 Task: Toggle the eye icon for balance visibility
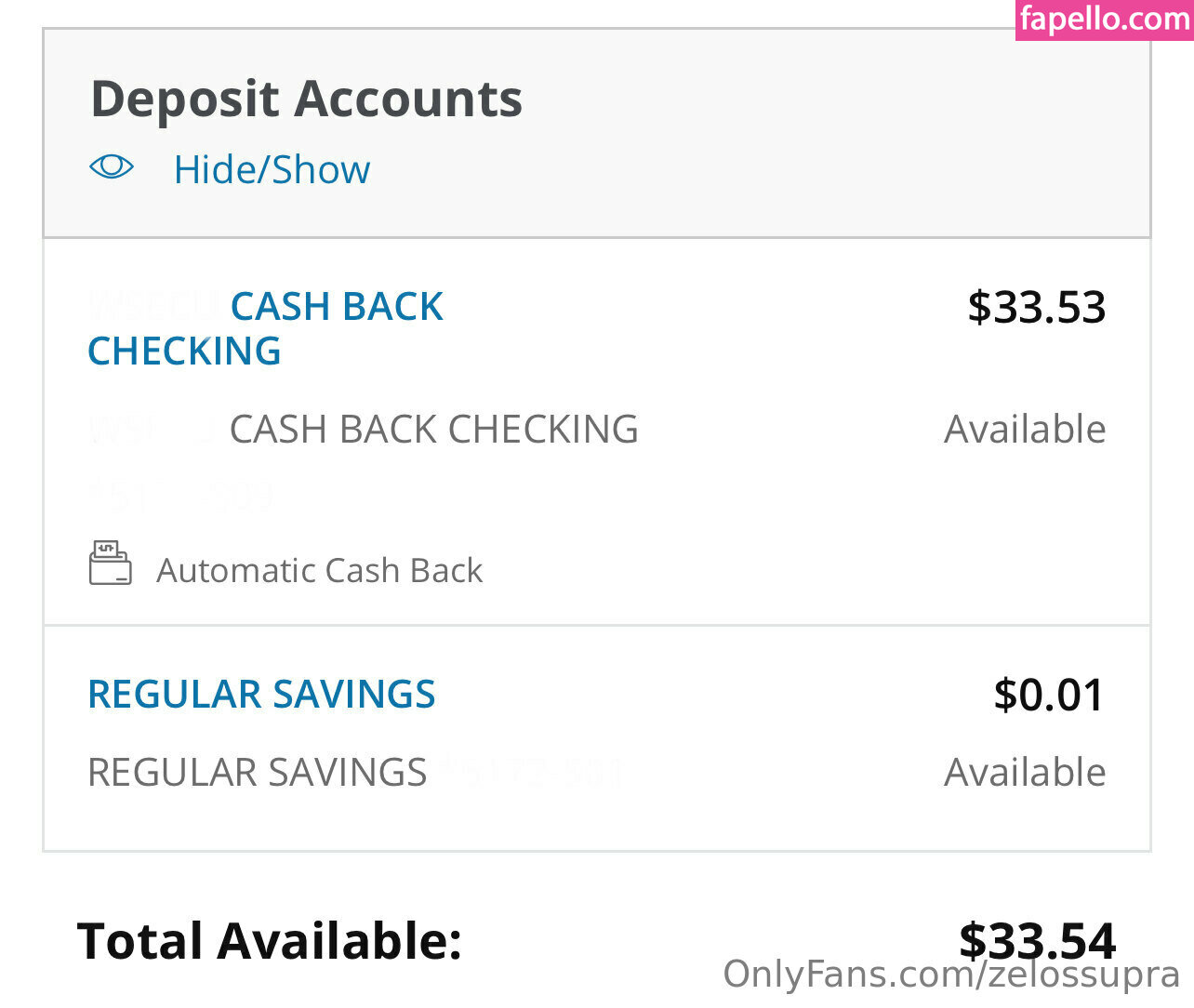point(112,167)
